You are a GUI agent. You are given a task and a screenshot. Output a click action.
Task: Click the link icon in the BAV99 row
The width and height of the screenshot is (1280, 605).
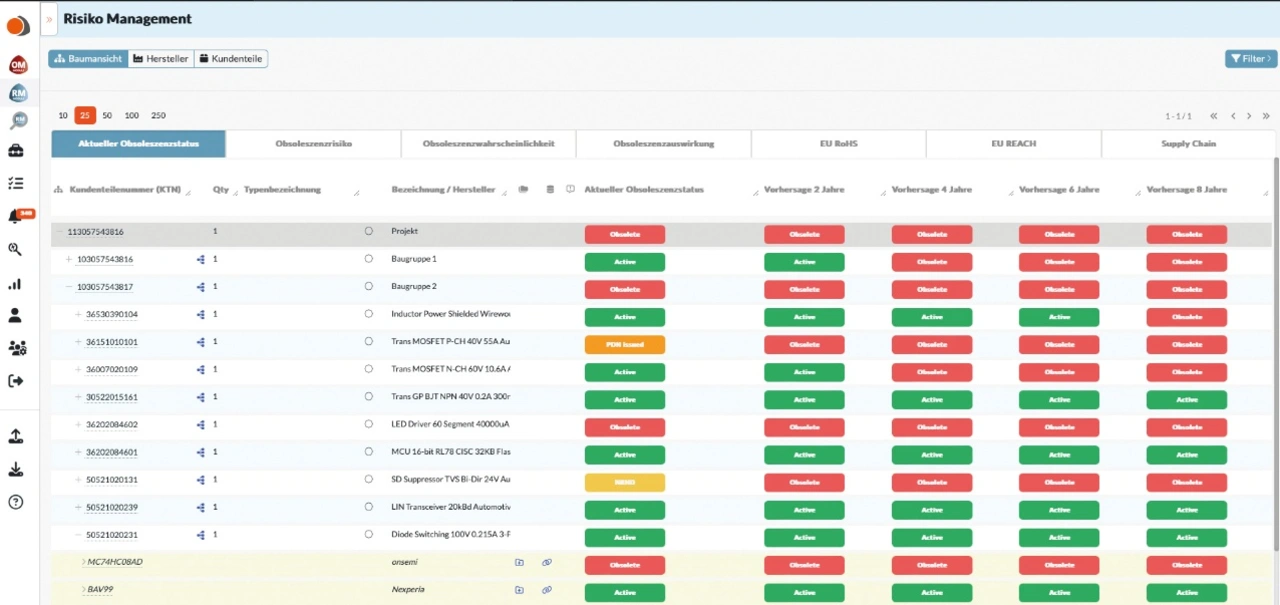point(547,590)
